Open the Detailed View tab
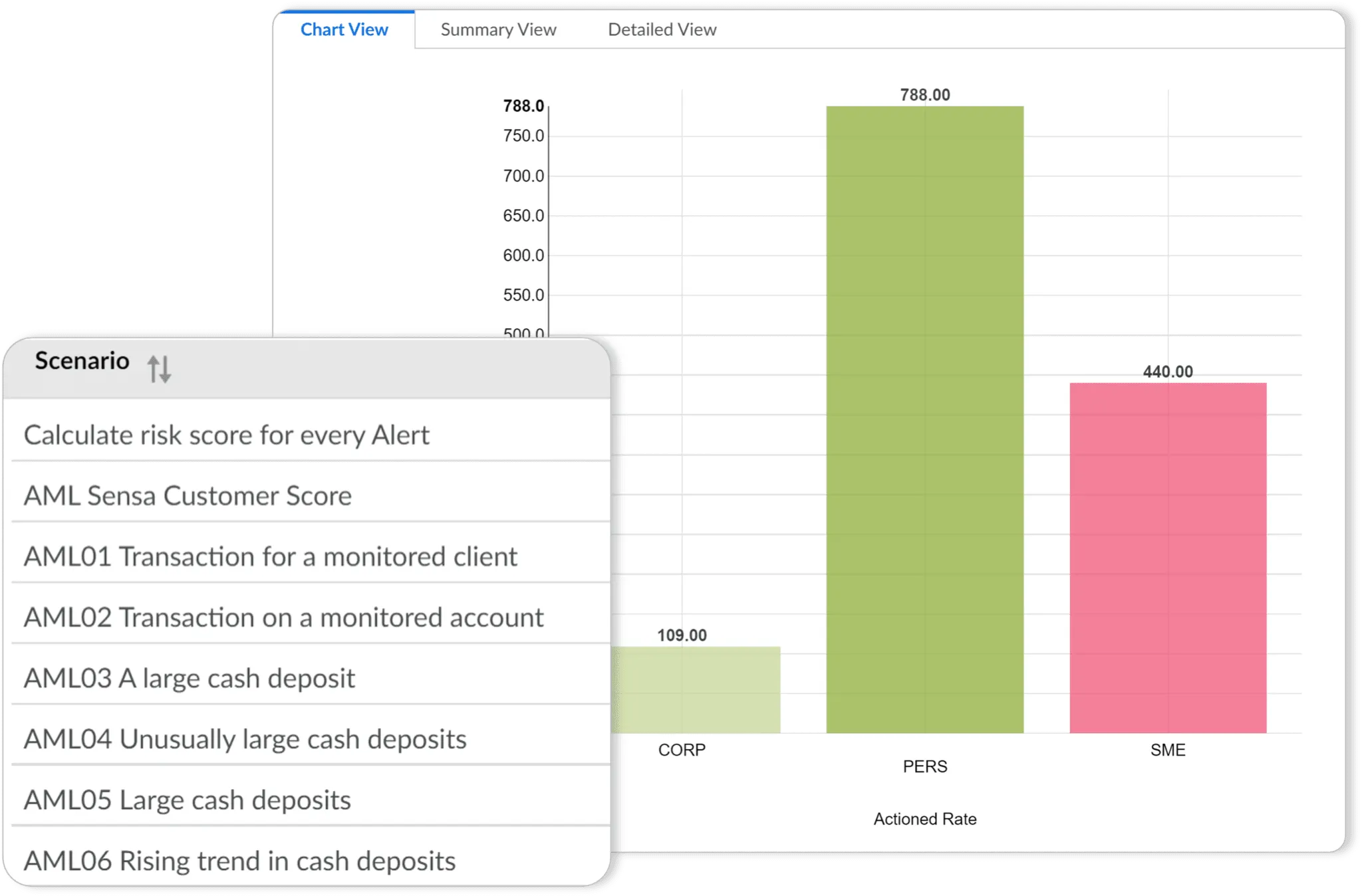1362x896 pixels. (x=662, y=30)
